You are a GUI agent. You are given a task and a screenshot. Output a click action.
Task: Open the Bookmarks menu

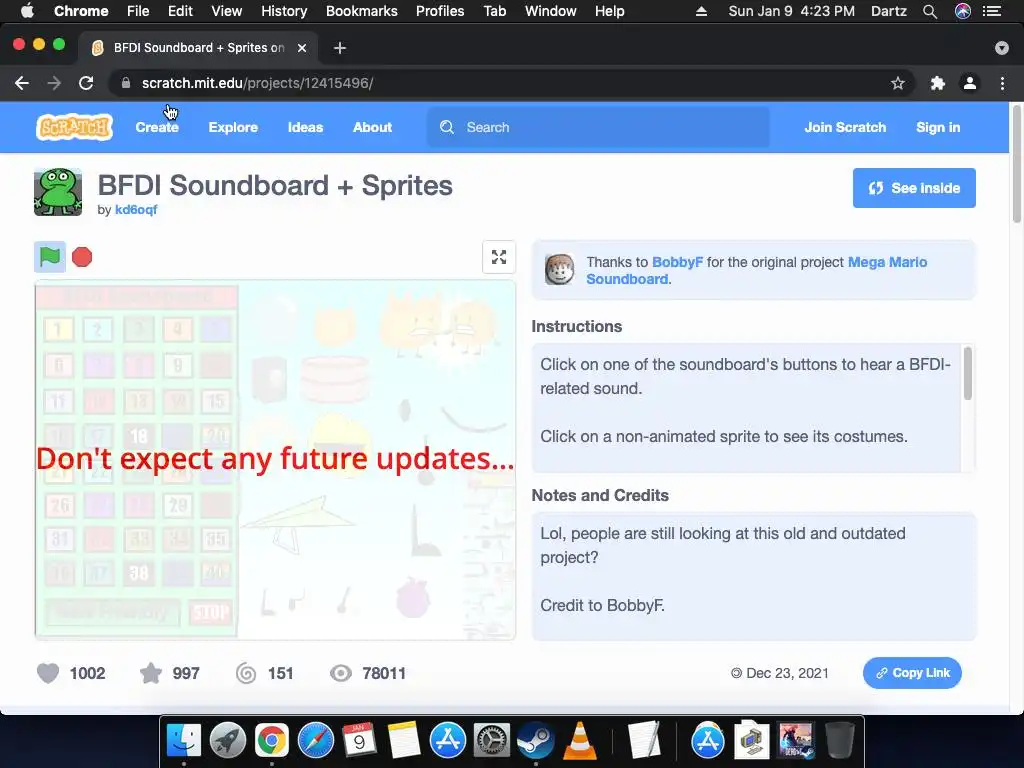[362, 11]
